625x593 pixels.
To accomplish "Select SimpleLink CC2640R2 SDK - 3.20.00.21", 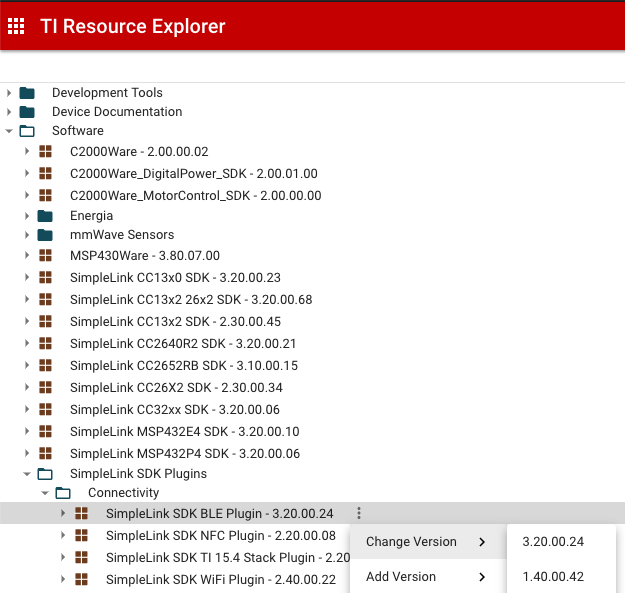I will tap(183, 343).
